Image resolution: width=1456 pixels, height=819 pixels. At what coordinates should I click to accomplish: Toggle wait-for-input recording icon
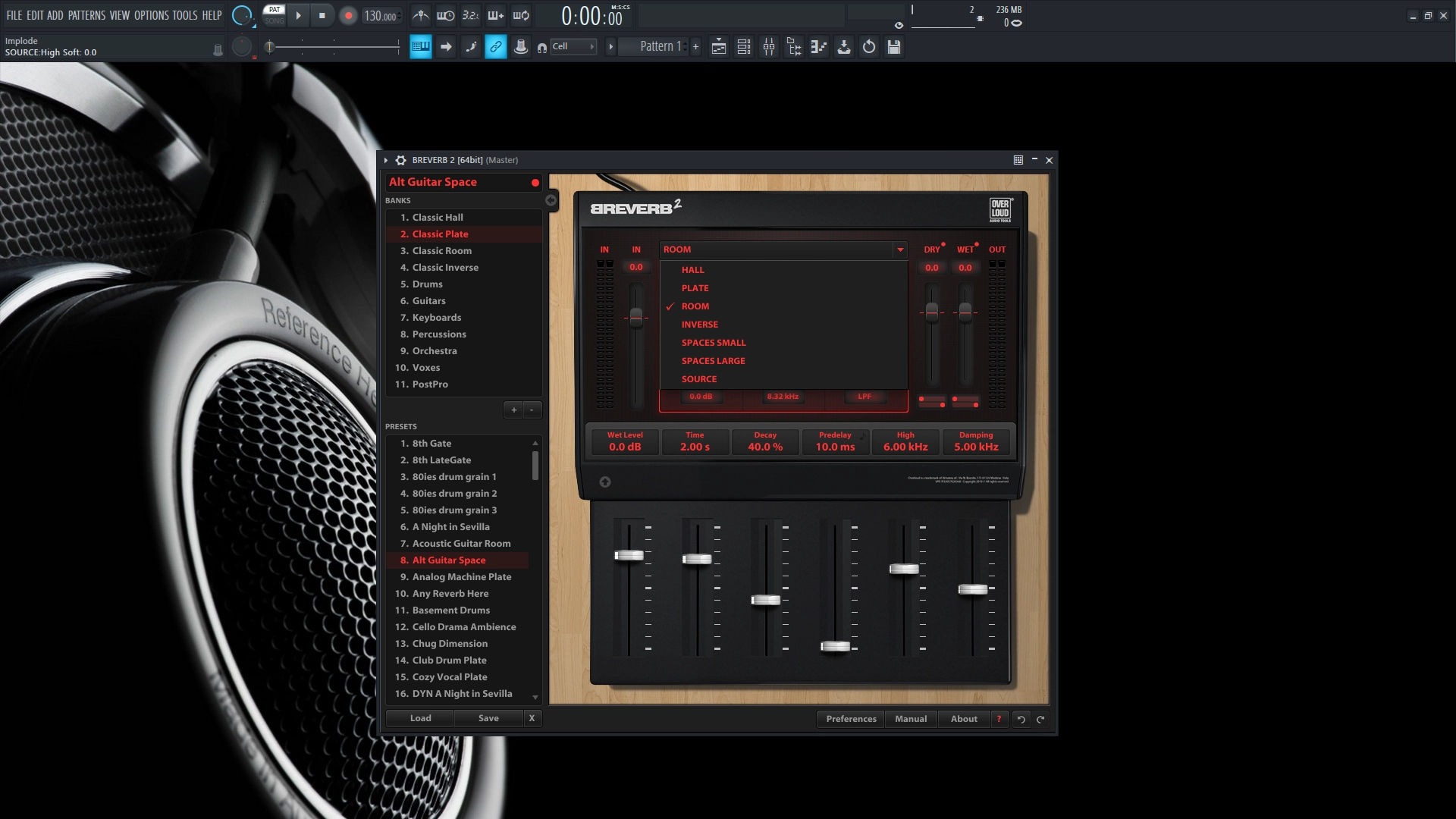pos(446,15)
